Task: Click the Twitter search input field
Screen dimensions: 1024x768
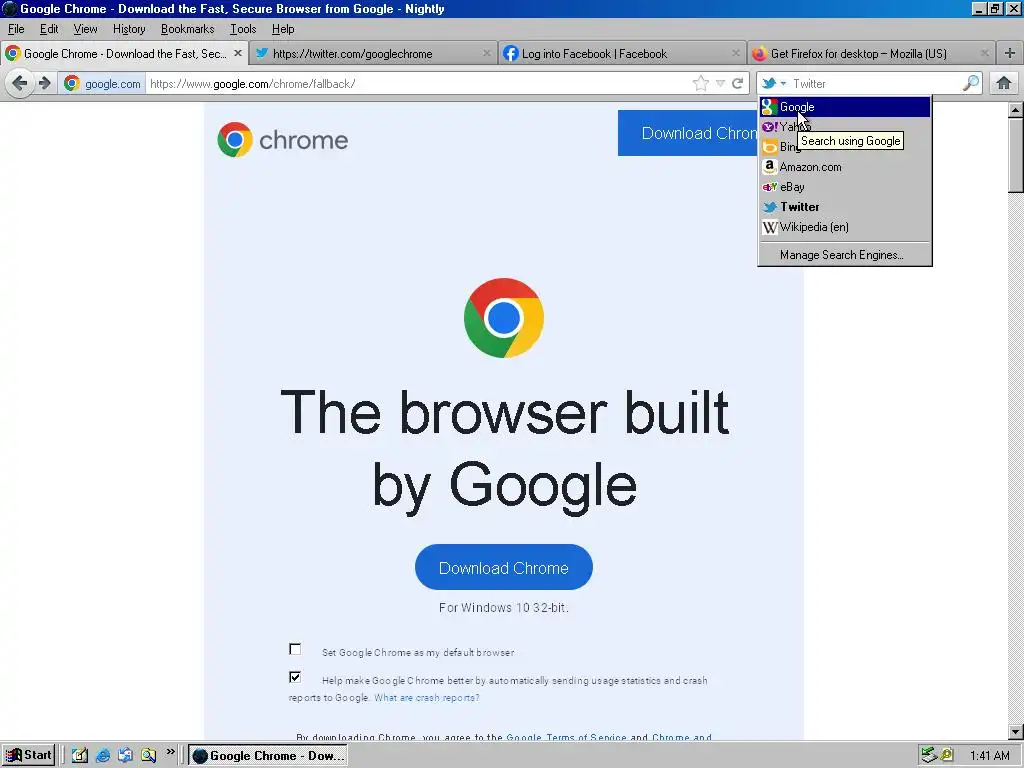Action: click(875, 84)
